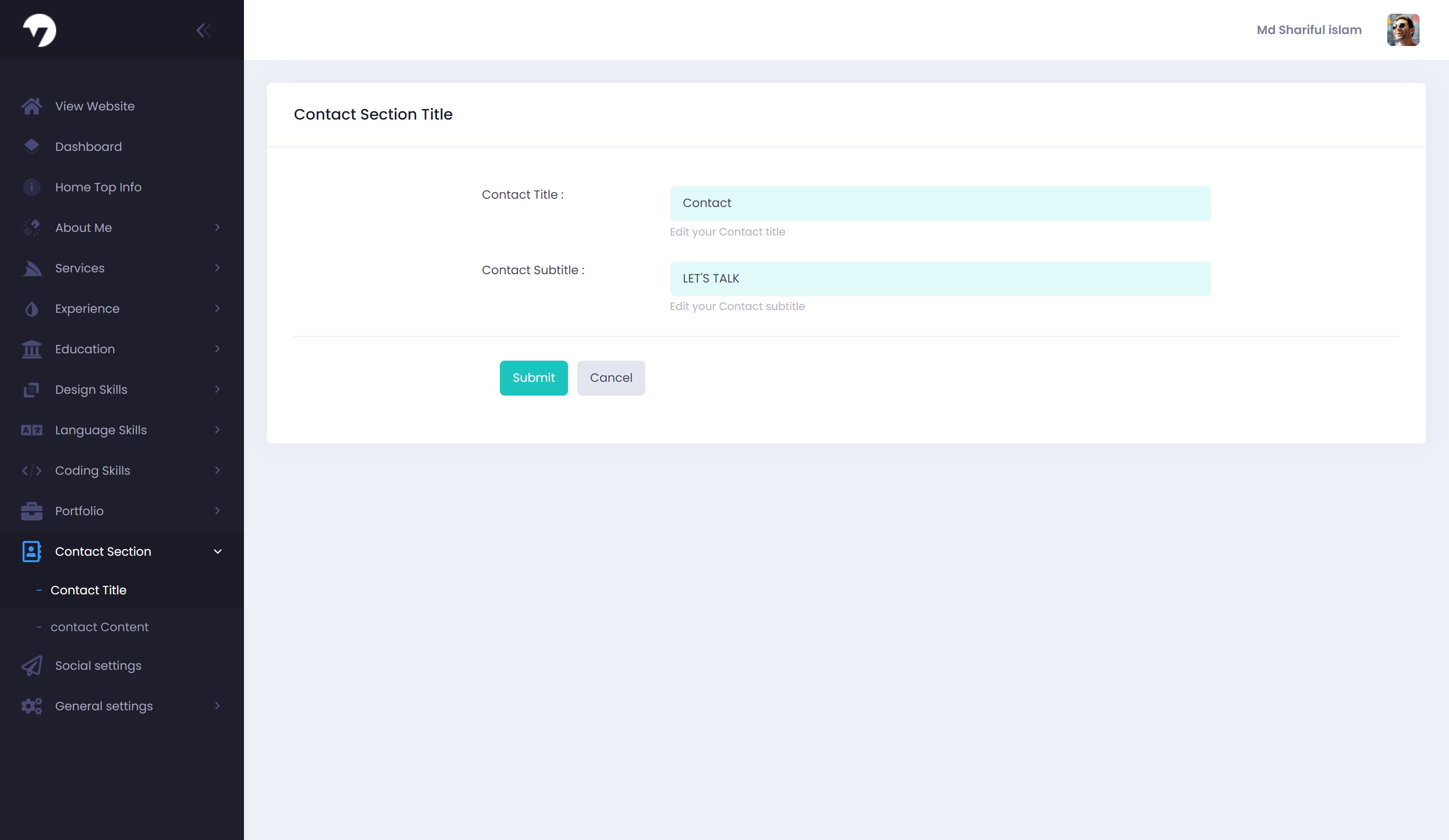Collapse the Contact Section chevron

point(217,552)
